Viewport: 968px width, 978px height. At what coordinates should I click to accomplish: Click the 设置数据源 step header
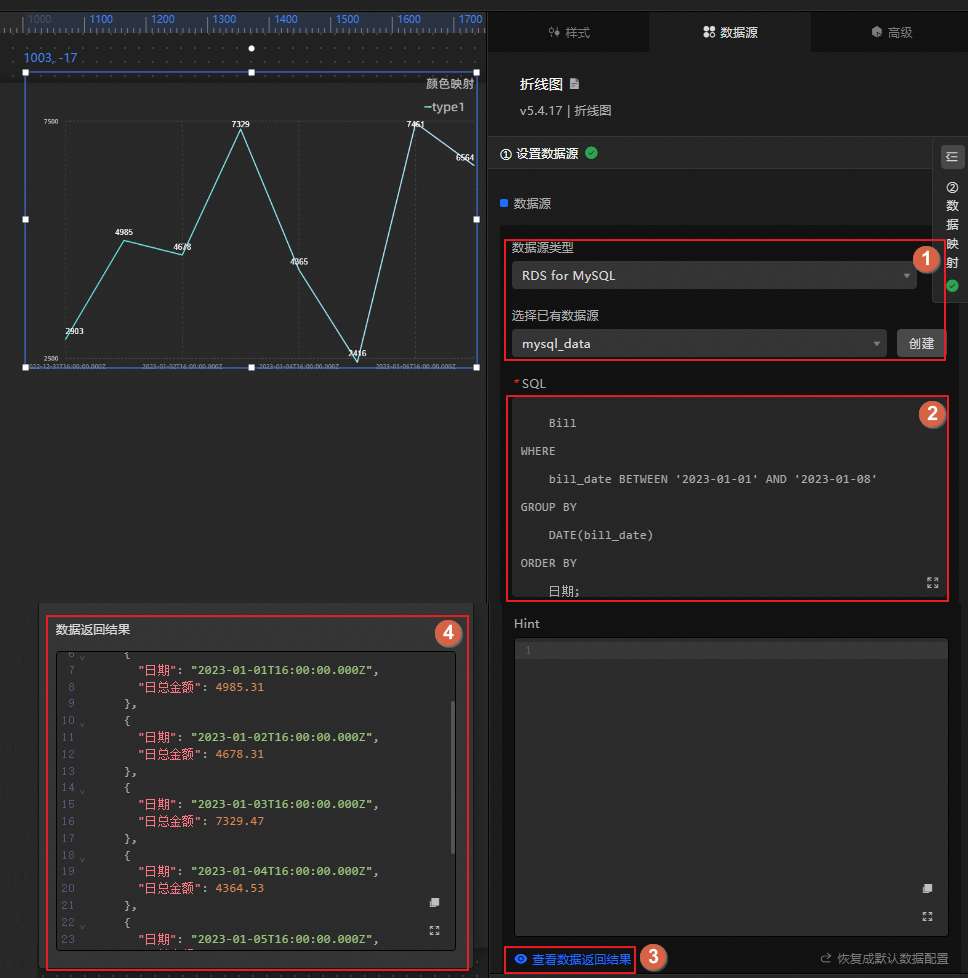click(540, 153)
